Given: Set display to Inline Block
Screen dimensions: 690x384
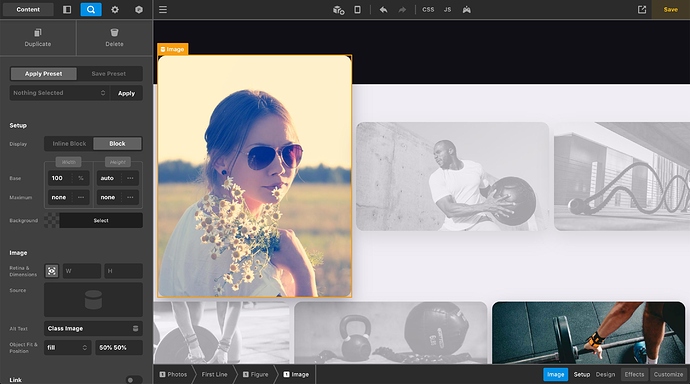Looking at the screenshot, I should [69, 143].
